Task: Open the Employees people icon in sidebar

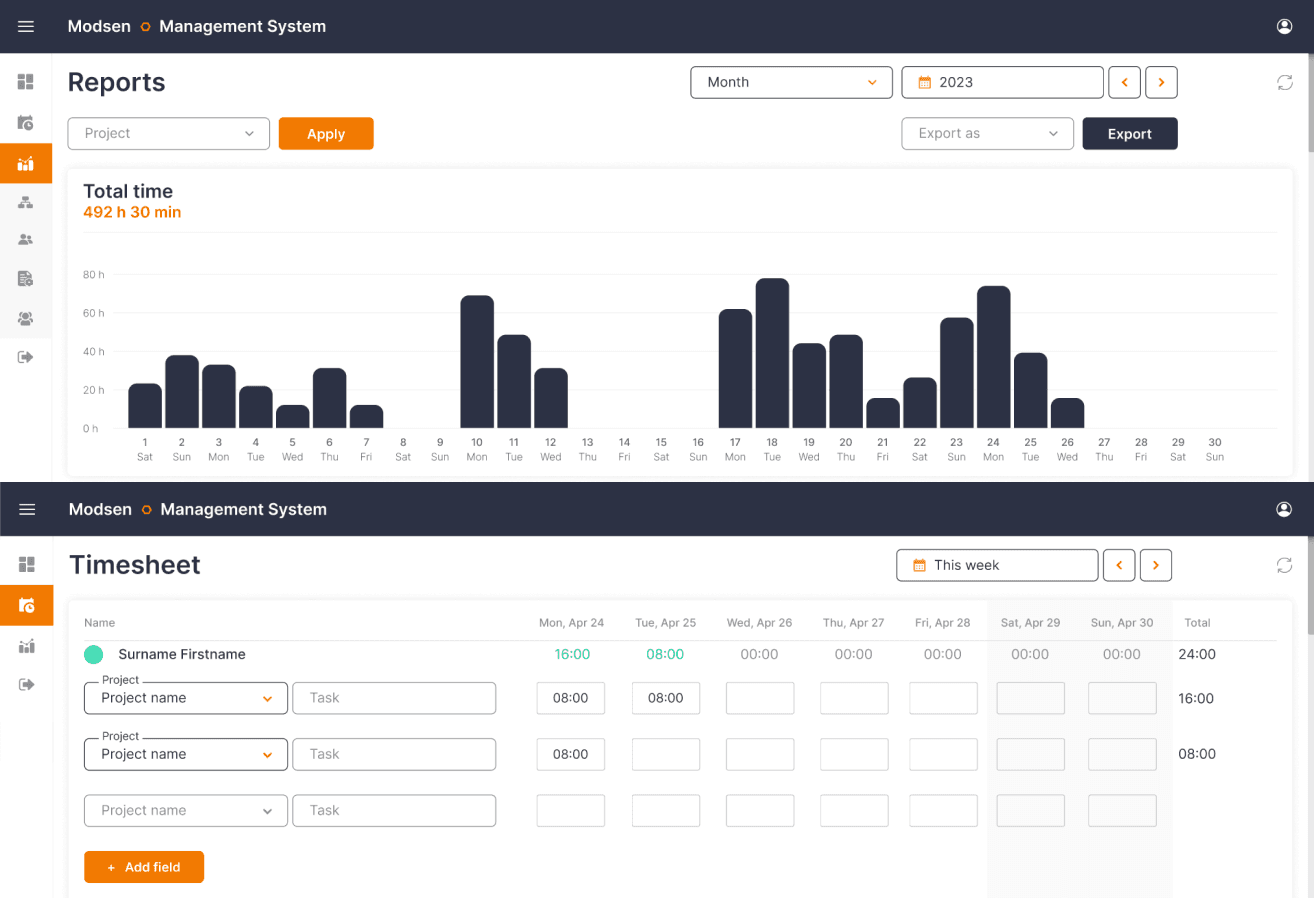Action: [27, 239]
